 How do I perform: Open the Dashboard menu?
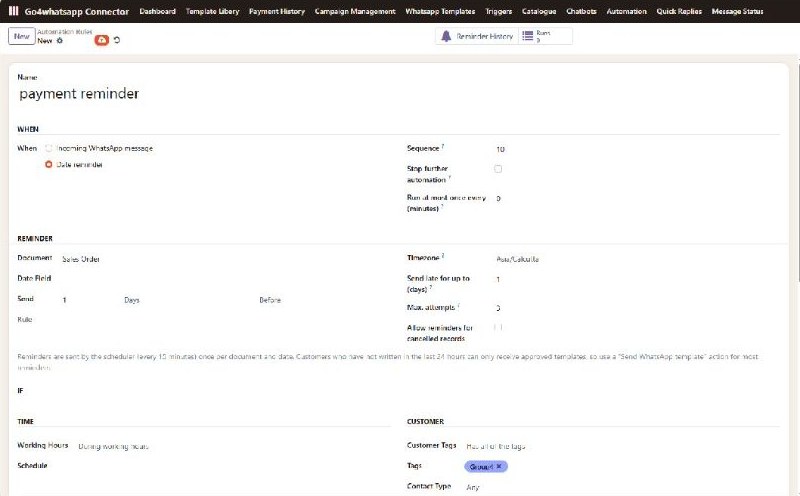(x=157, y=11)
